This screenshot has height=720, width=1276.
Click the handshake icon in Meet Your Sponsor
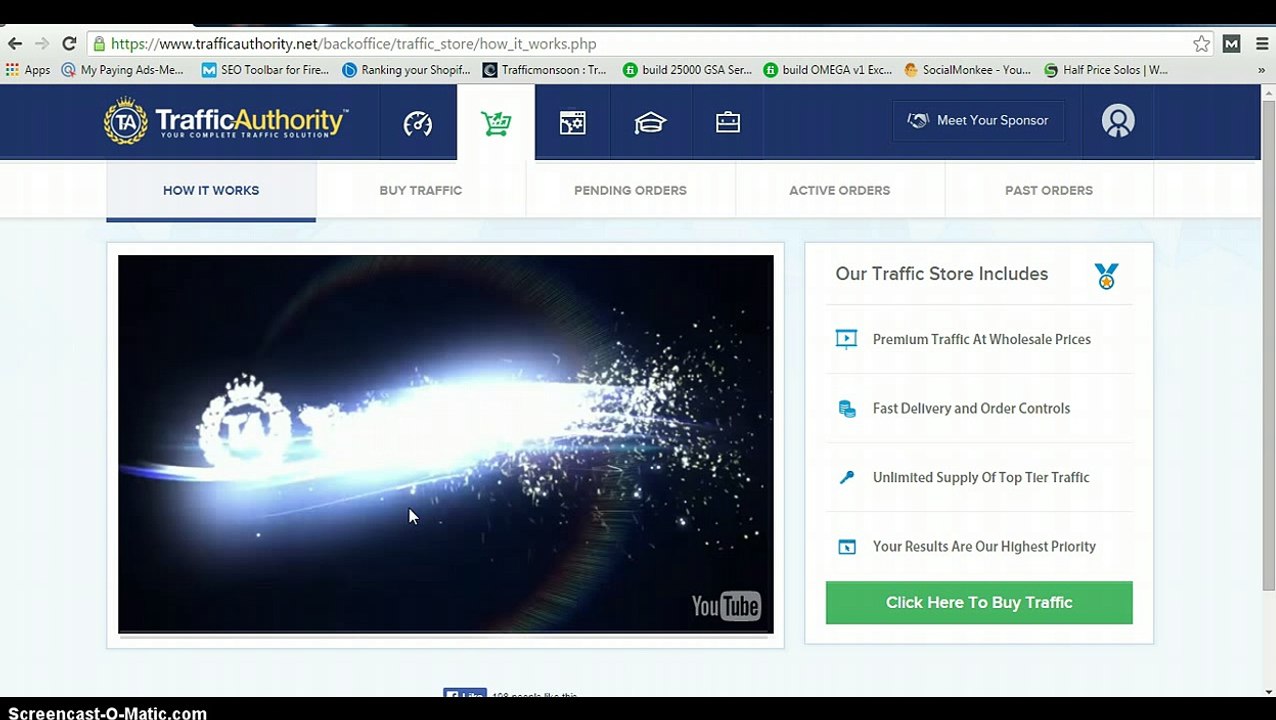click(x=918, y=120)
